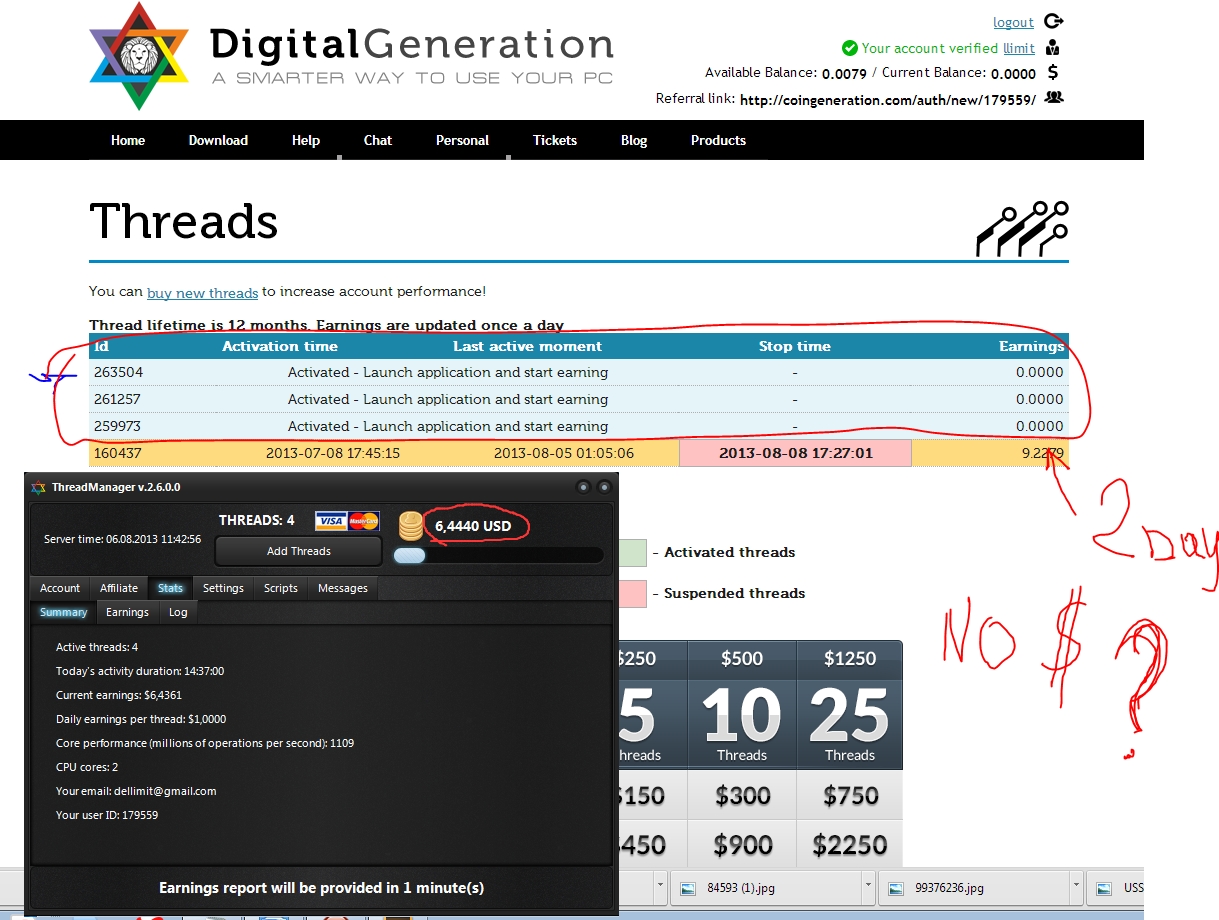Click the $500 10 Threads package
The width and height of the screenshot is (1219, 920).
coord(742,706)
